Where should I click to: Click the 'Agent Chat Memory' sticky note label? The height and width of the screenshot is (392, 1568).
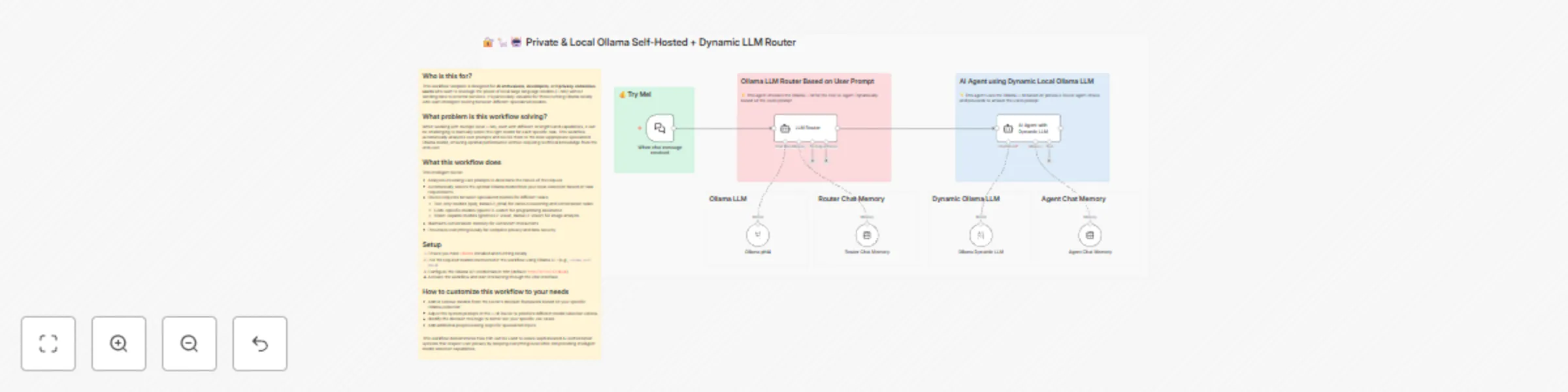(x=1073, y=199)
